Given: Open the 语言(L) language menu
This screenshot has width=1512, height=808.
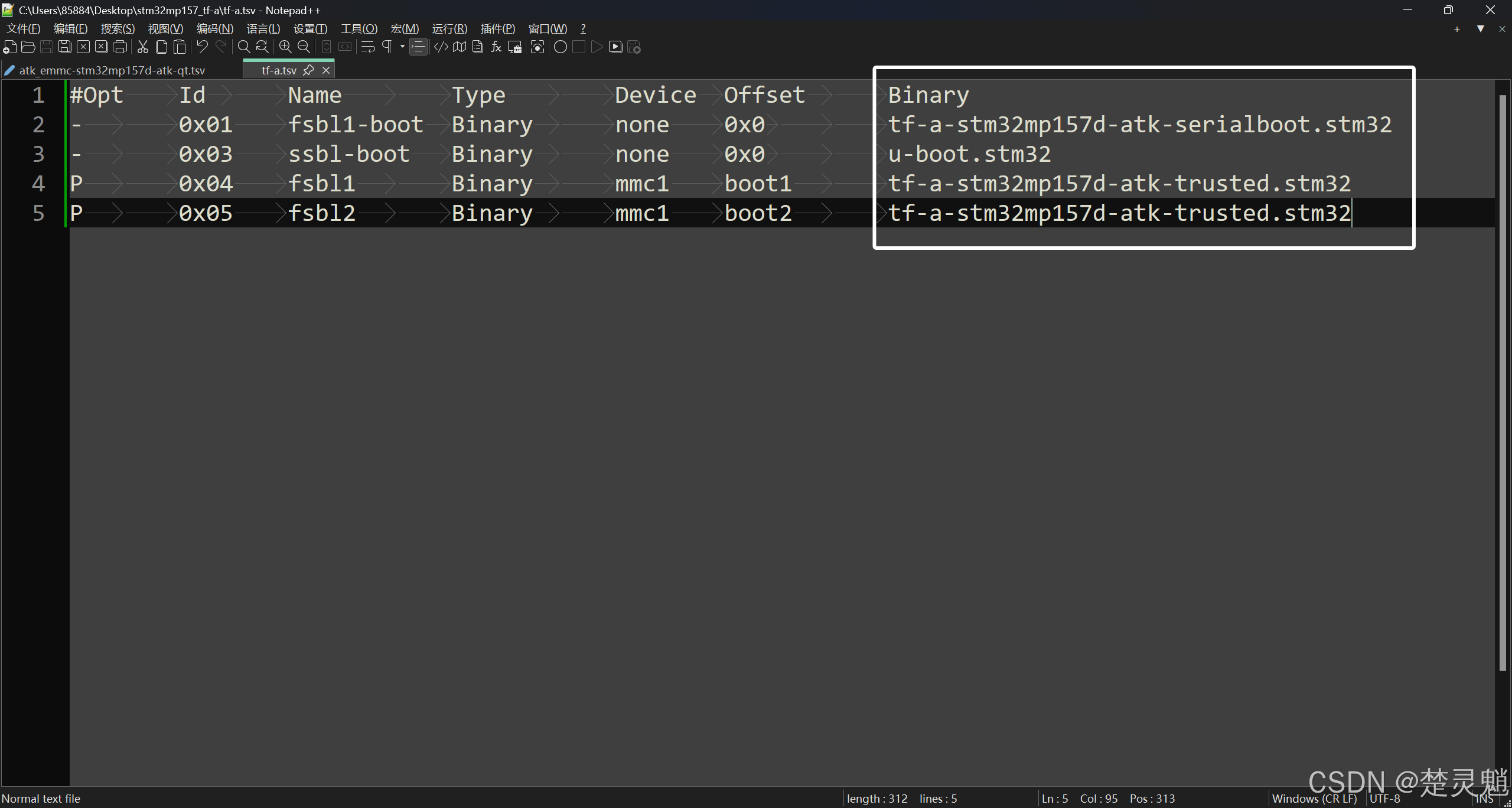Looking at the screenshot, I should [x=263, y=29].
